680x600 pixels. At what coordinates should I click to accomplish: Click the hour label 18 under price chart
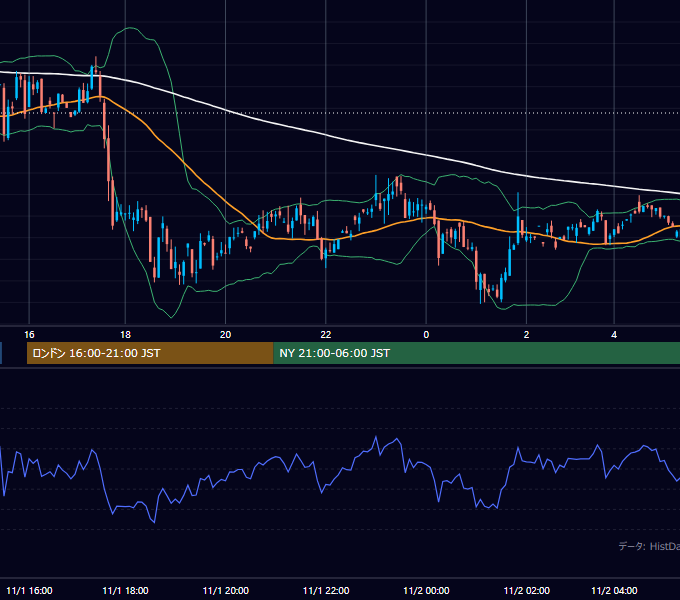pyautogui.click(x=125, y=335)
